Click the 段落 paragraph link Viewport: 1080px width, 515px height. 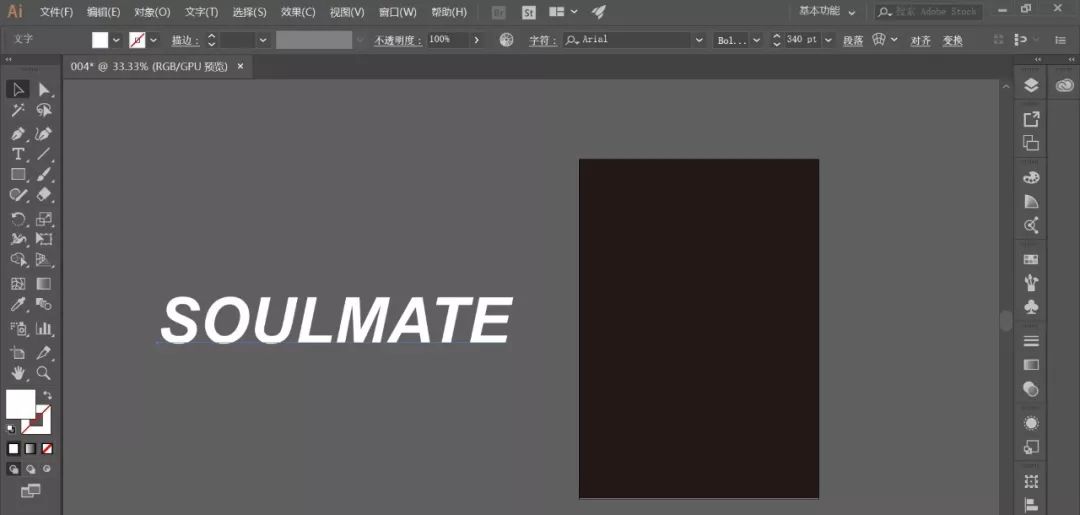pos(852,40)
